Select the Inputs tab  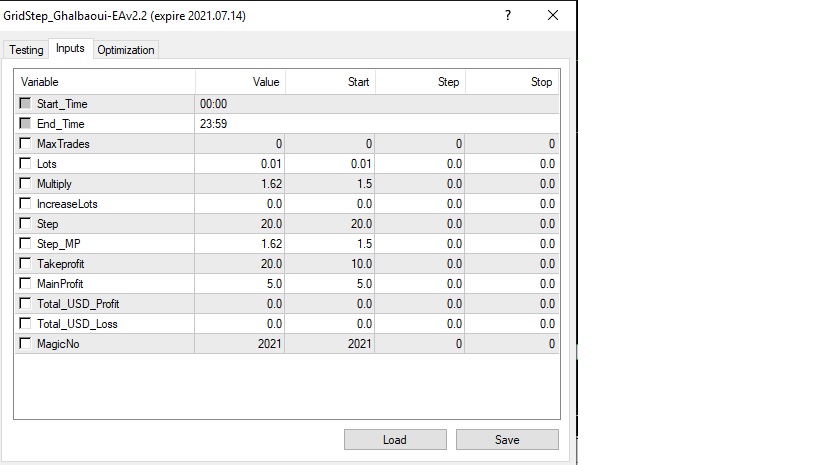click(x=70, y=49)
